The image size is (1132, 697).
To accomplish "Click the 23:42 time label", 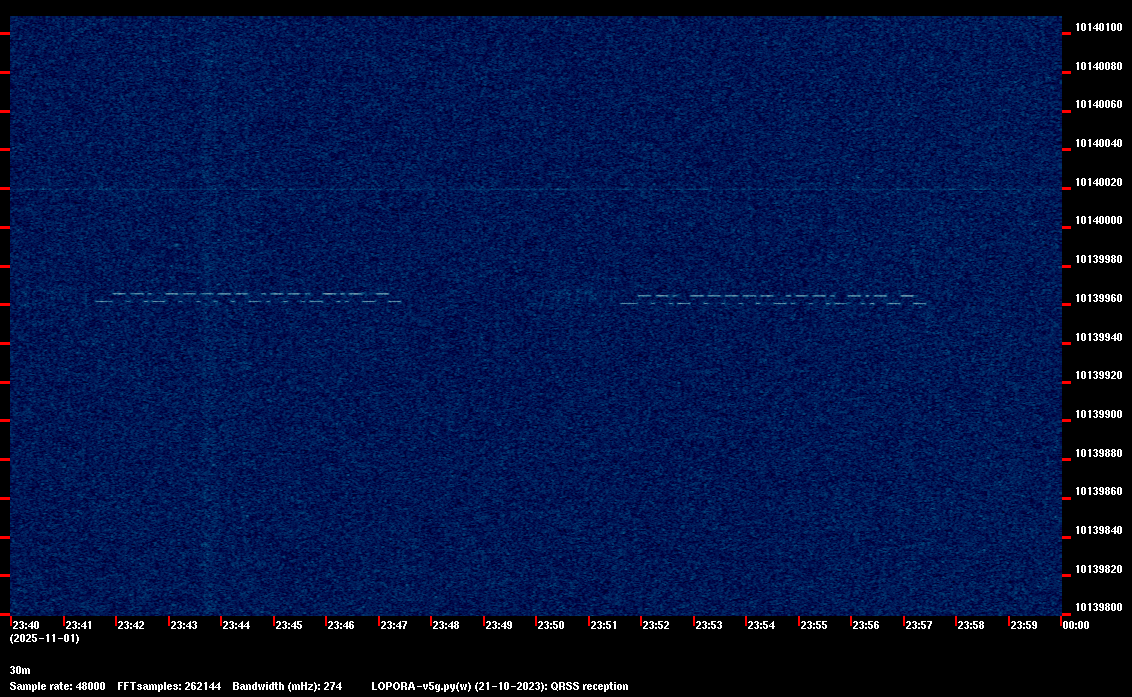I will point(131,625).
